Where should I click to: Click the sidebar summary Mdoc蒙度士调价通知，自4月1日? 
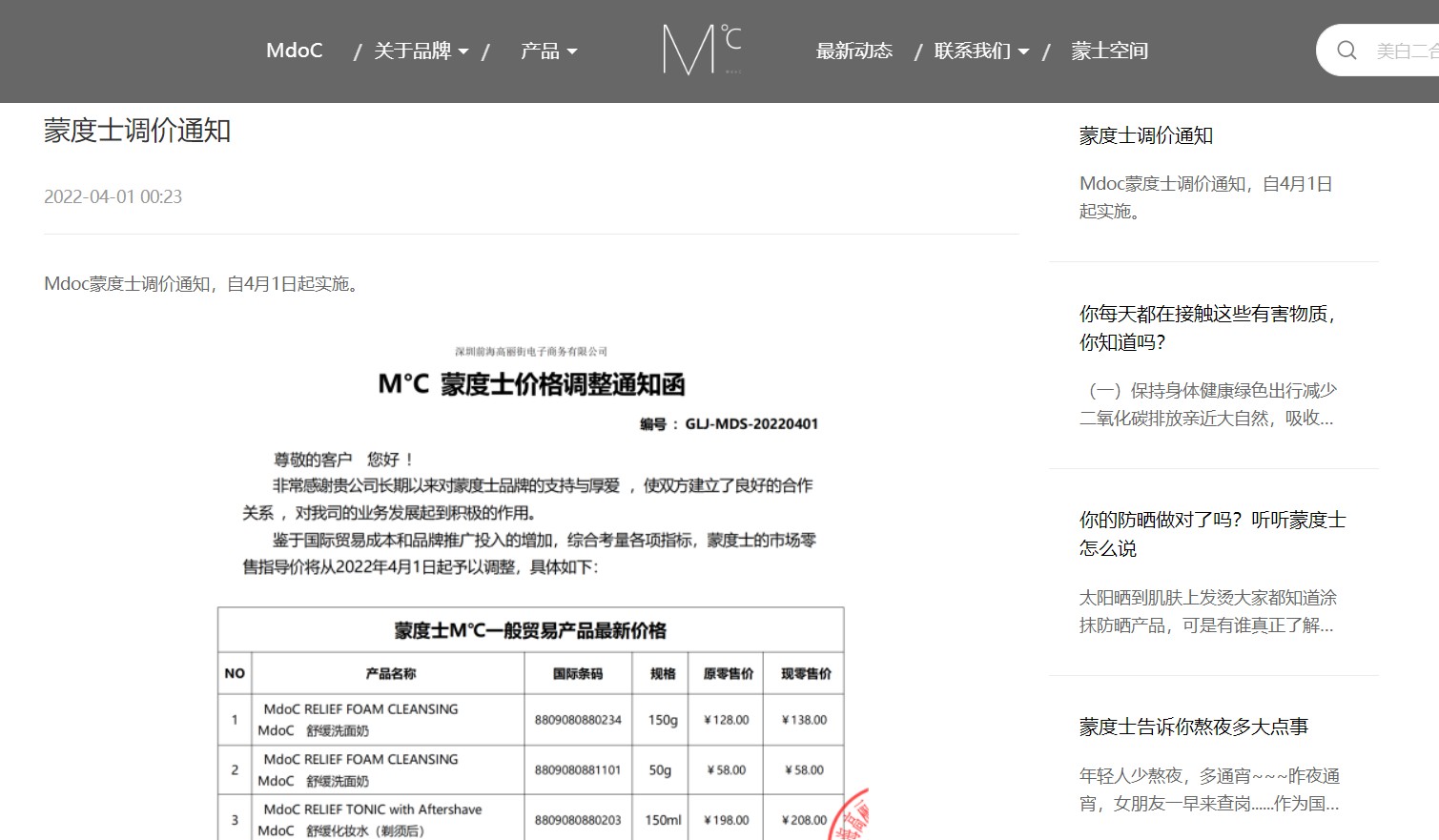pos(1205,197)
